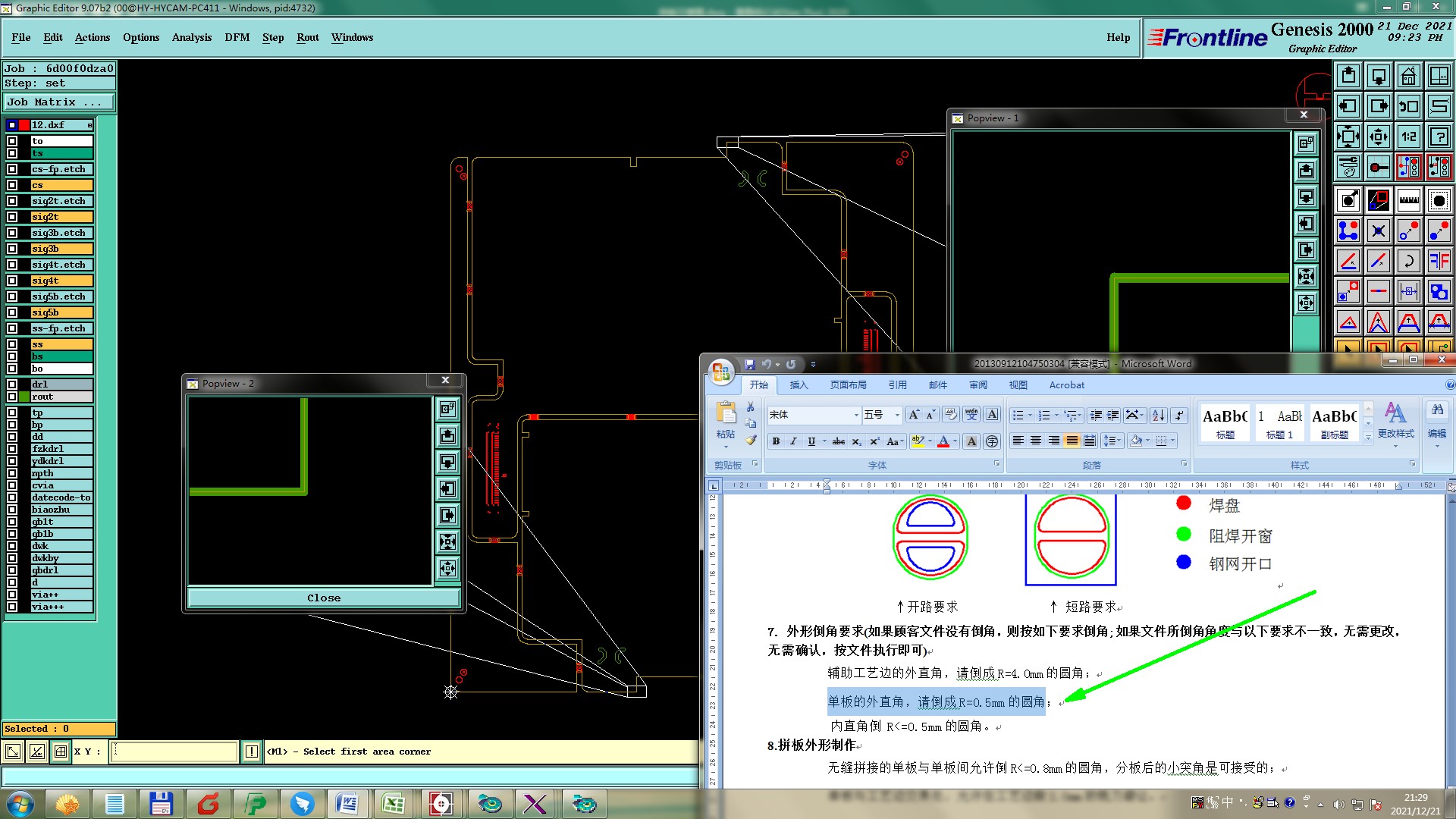
Task: Open the font size dropdown 五号
Action: (x=897, y=415)
